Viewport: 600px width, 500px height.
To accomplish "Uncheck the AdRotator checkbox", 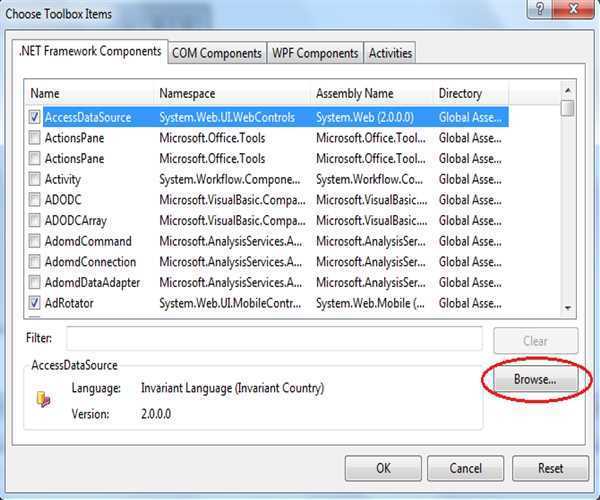I will click(x=35, y=303).
